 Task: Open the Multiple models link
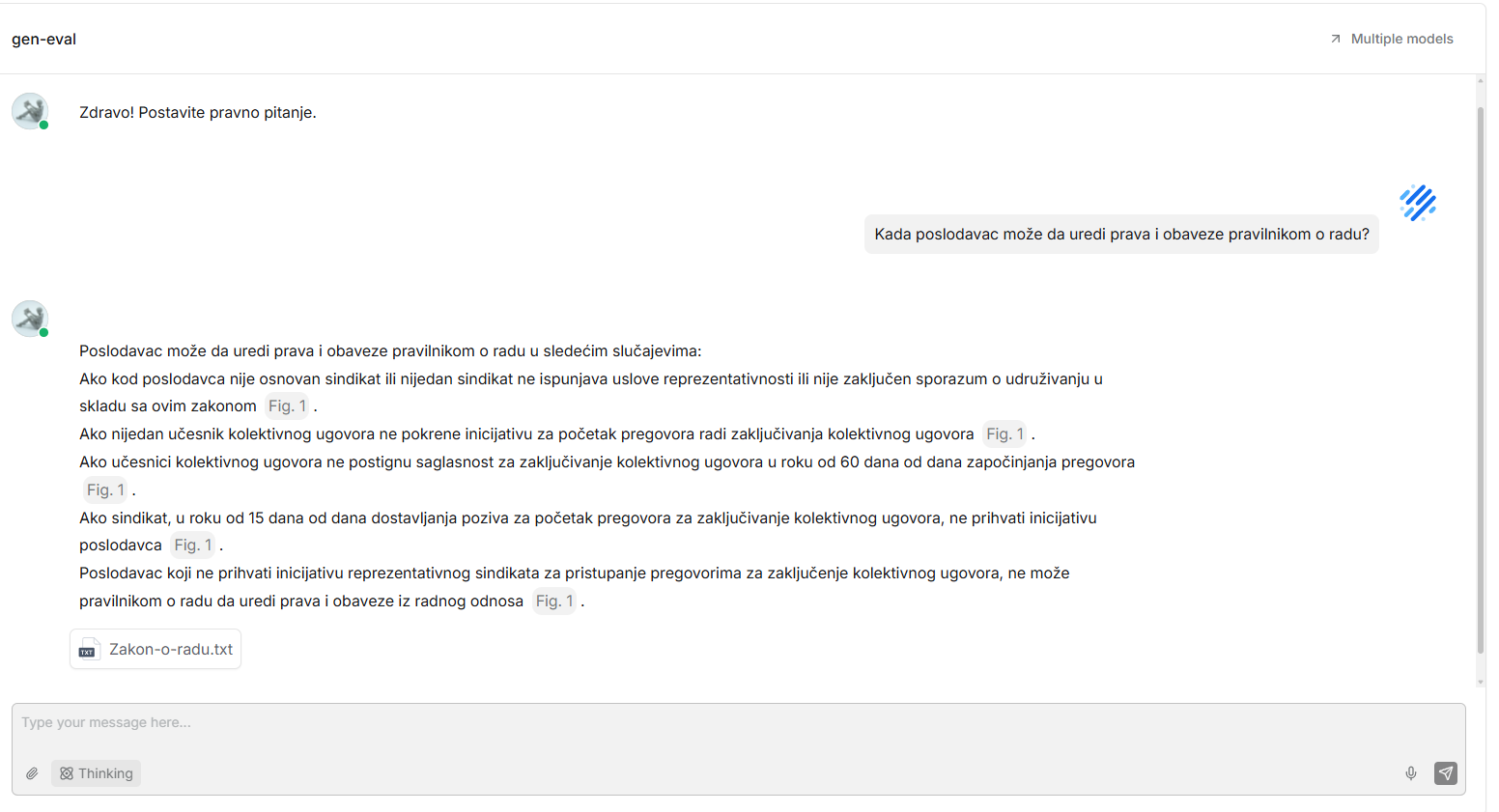pos(1392,39)
